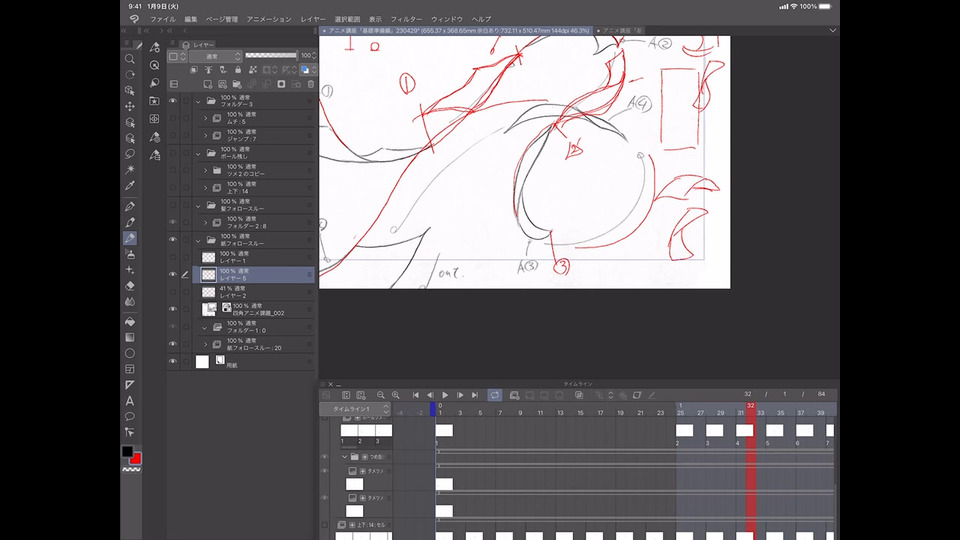This screenshot has width=960, height=540.
Task: Select the Eyedropper tool
Action: tap(130, 186)
